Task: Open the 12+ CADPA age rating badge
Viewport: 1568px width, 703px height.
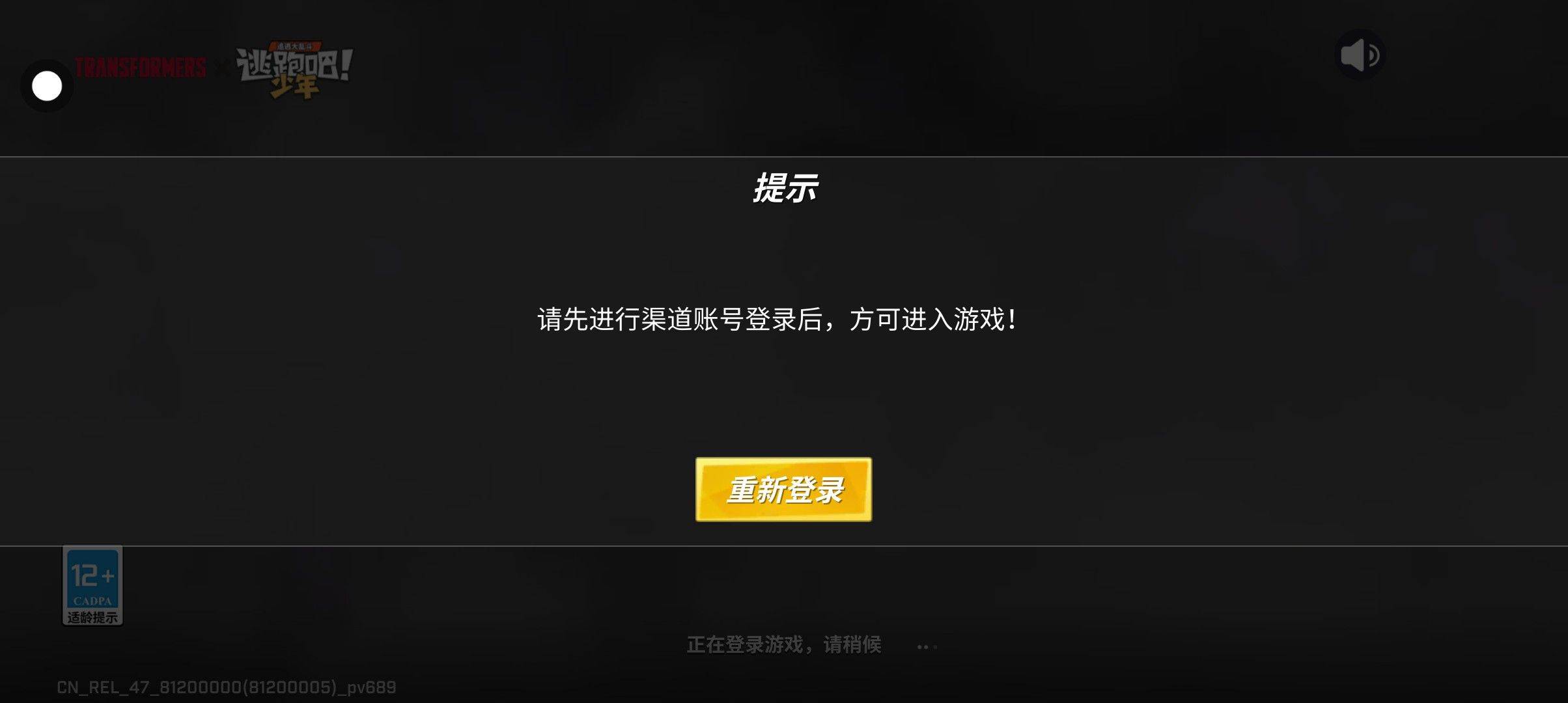Action: 92,586
